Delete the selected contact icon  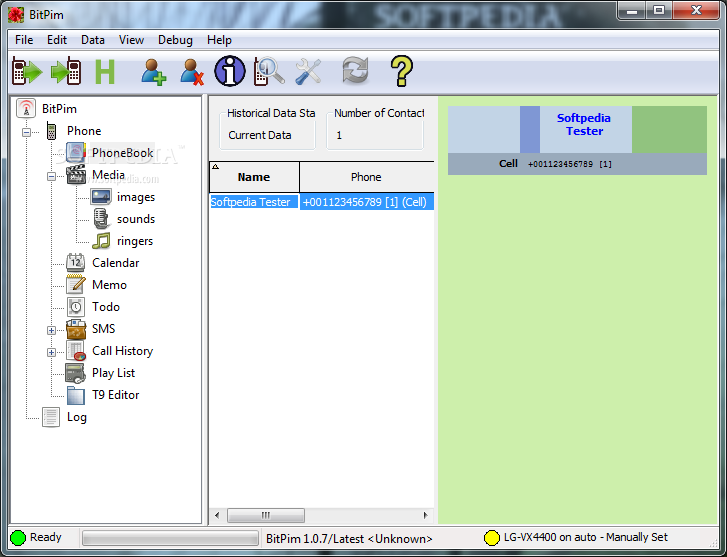tap(192, 71)
